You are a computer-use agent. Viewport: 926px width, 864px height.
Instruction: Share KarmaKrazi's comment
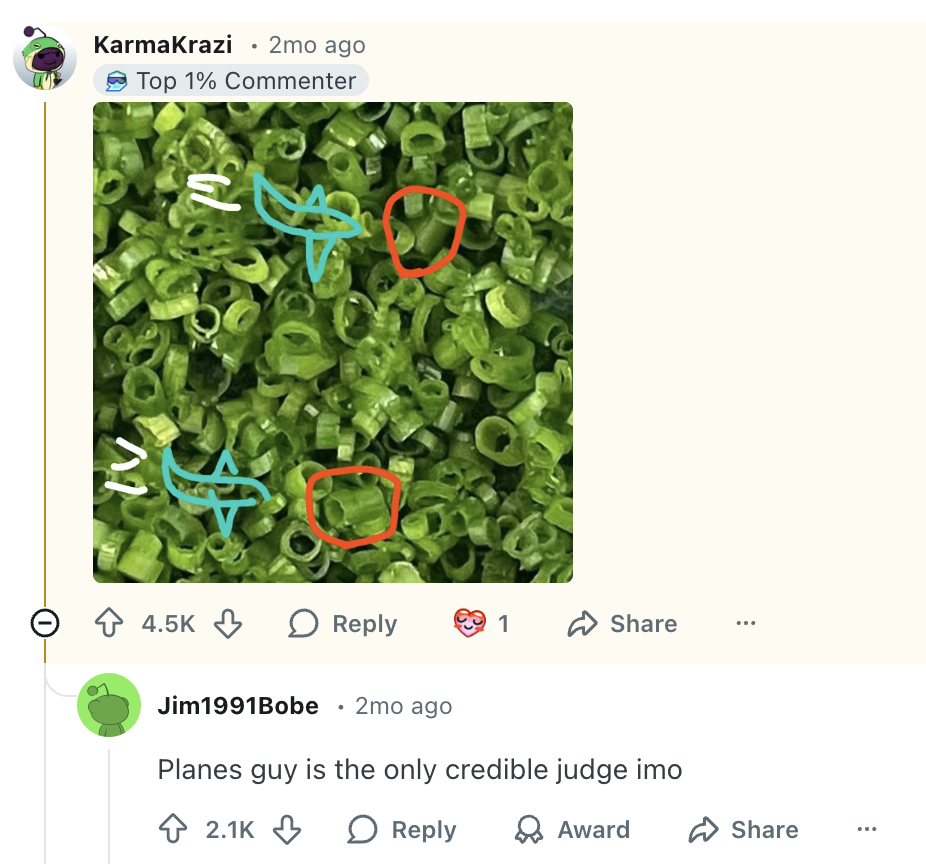(622, 624)
